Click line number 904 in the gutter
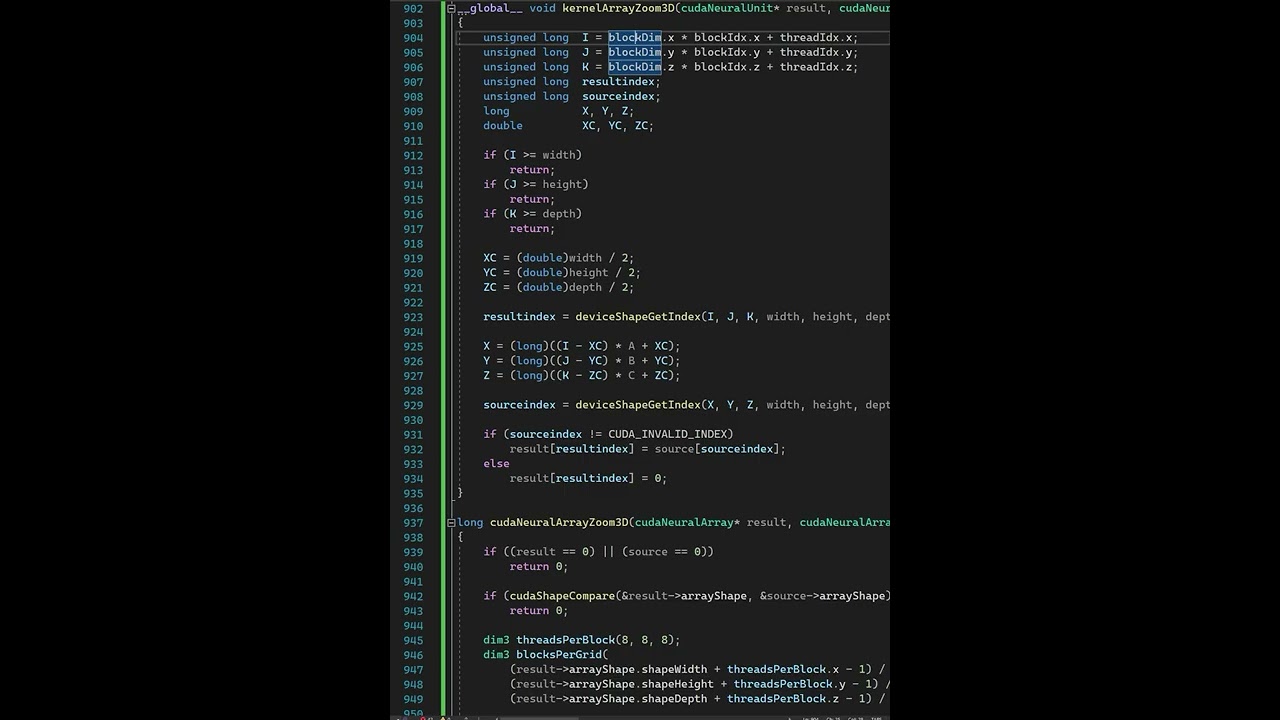The image size is (1280, 720). pyautogui.click(x=413, y=37)
